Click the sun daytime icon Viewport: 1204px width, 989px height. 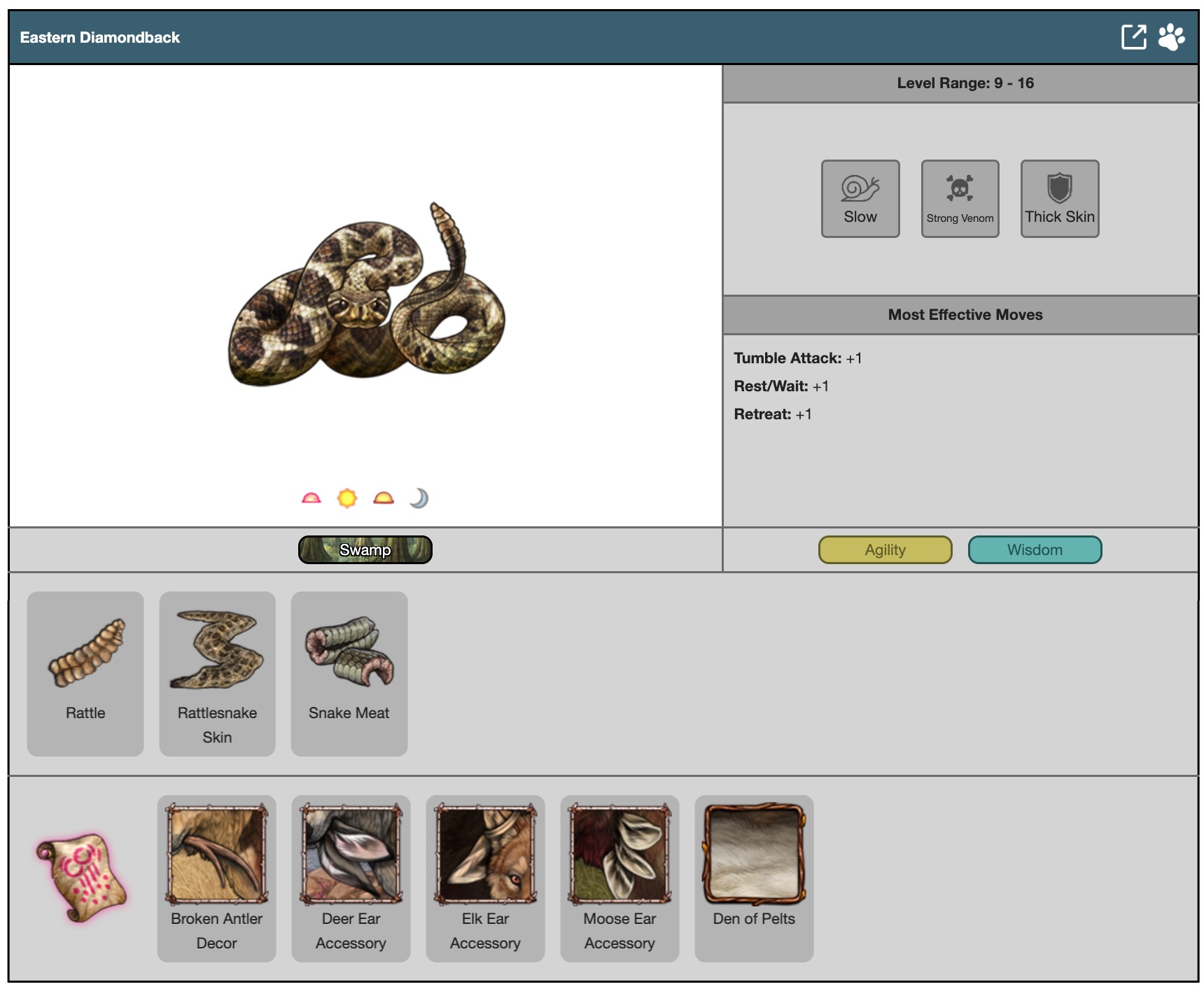coord(346,498)
